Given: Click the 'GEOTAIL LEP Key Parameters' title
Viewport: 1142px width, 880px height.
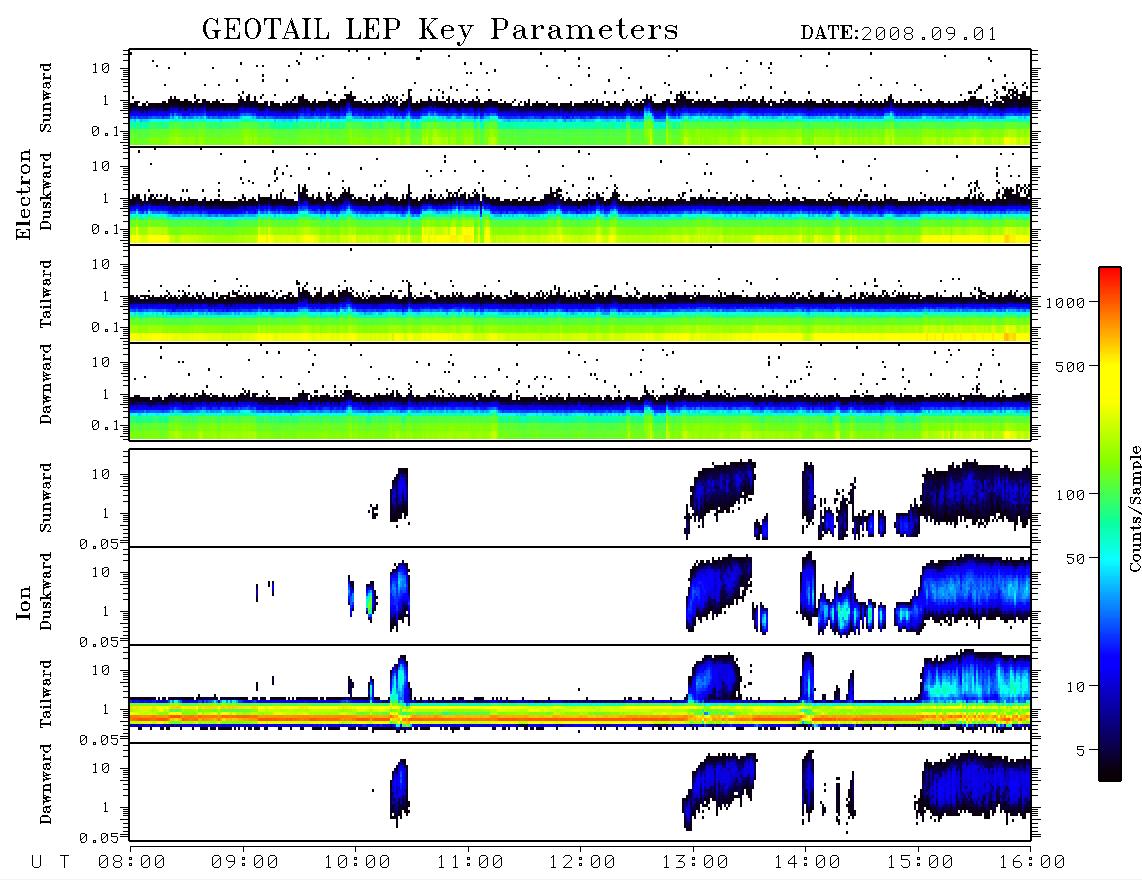Looking at the screenshot, I should click(x=440, y=30).
